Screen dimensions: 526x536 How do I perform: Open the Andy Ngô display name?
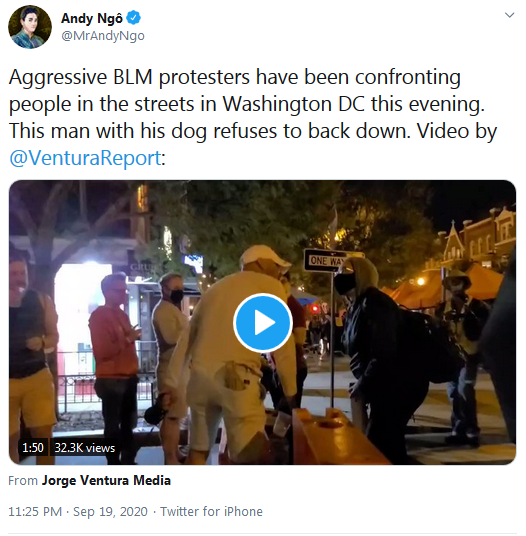[x=92, y=18]
